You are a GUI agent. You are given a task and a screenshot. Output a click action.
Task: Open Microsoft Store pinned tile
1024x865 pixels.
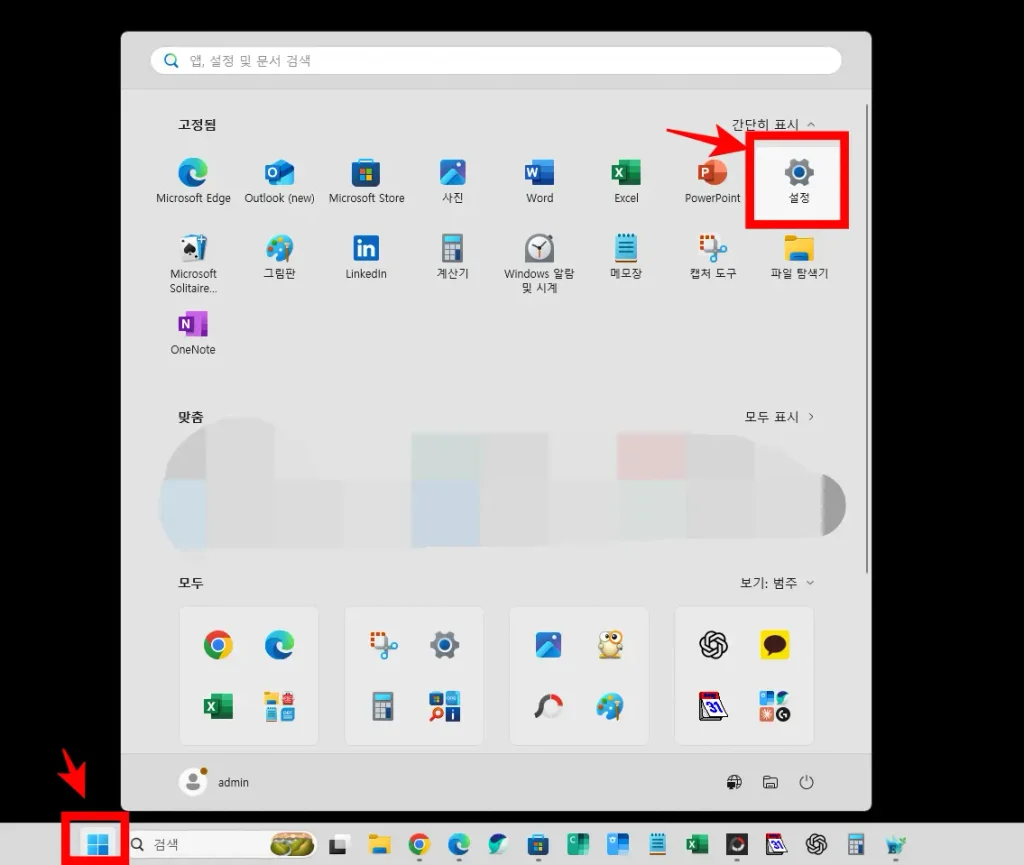pos(366,181)
